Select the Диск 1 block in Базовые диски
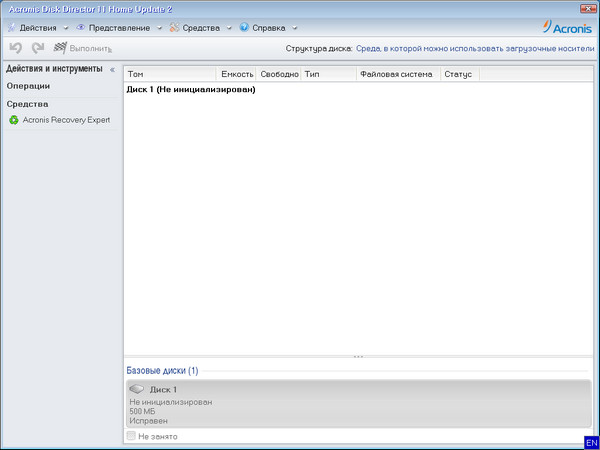The width and height of the screenshot is (600, 450). [x=359, y=403]
